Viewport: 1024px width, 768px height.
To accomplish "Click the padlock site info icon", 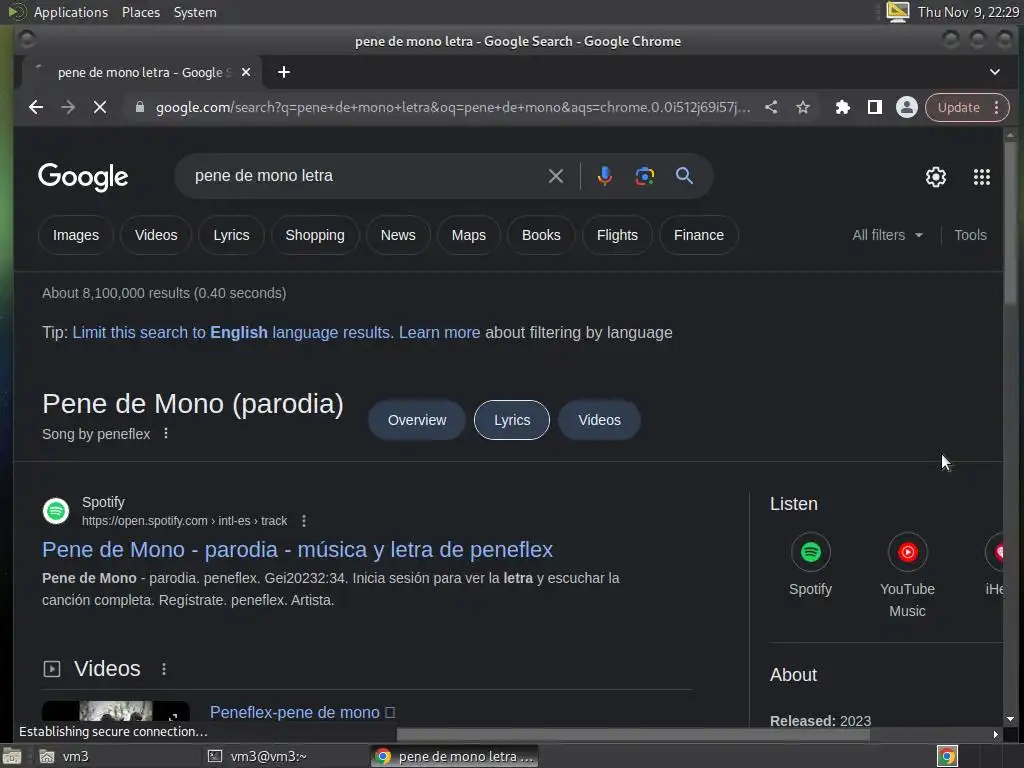I will coord(139,107).
